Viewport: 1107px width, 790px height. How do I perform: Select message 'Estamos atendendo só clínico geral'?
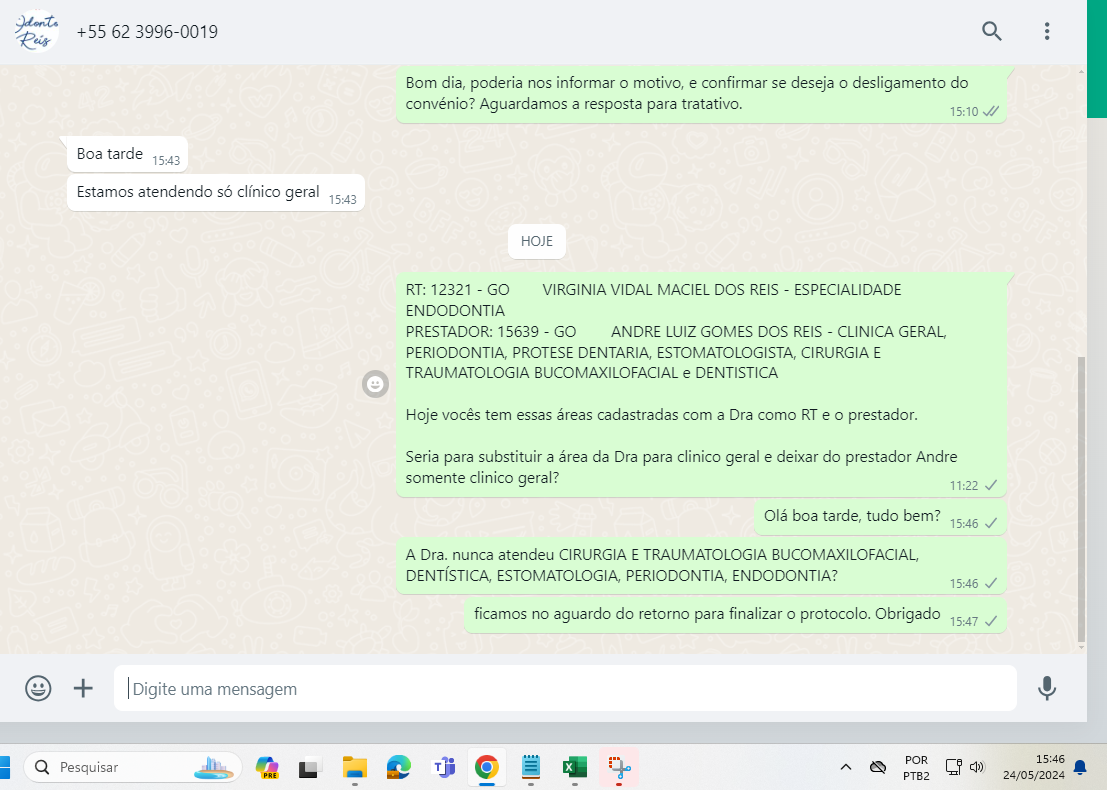click(215, 192)
